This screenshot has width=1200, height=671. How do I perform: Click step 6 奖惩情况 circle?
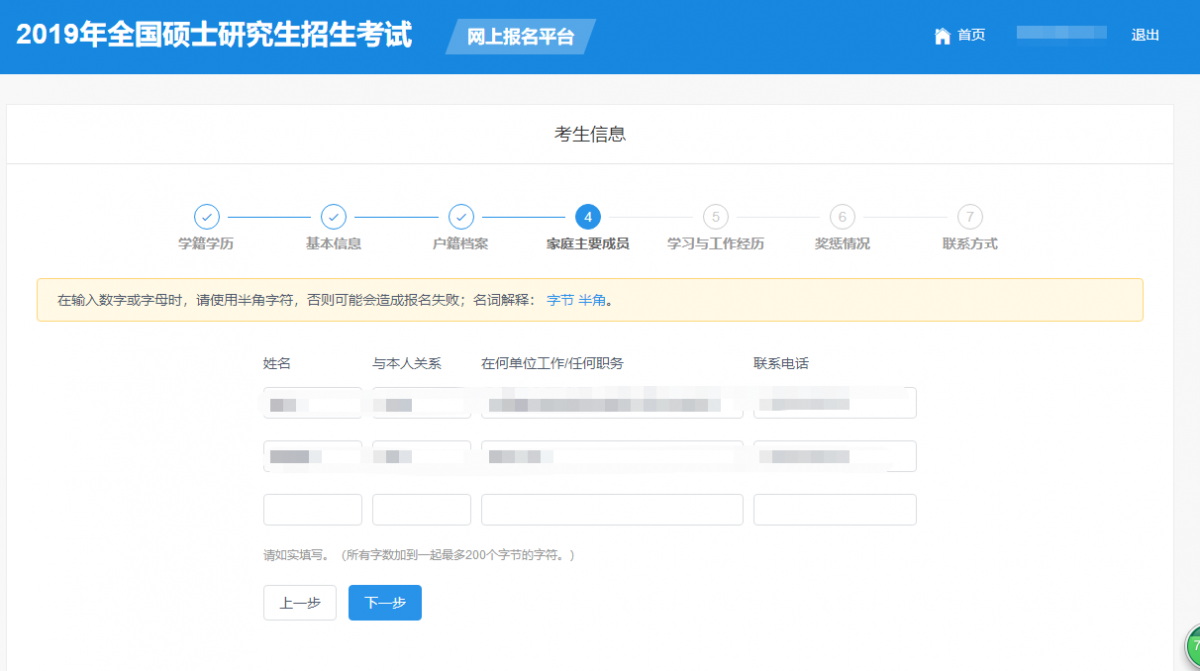(842, 217)
